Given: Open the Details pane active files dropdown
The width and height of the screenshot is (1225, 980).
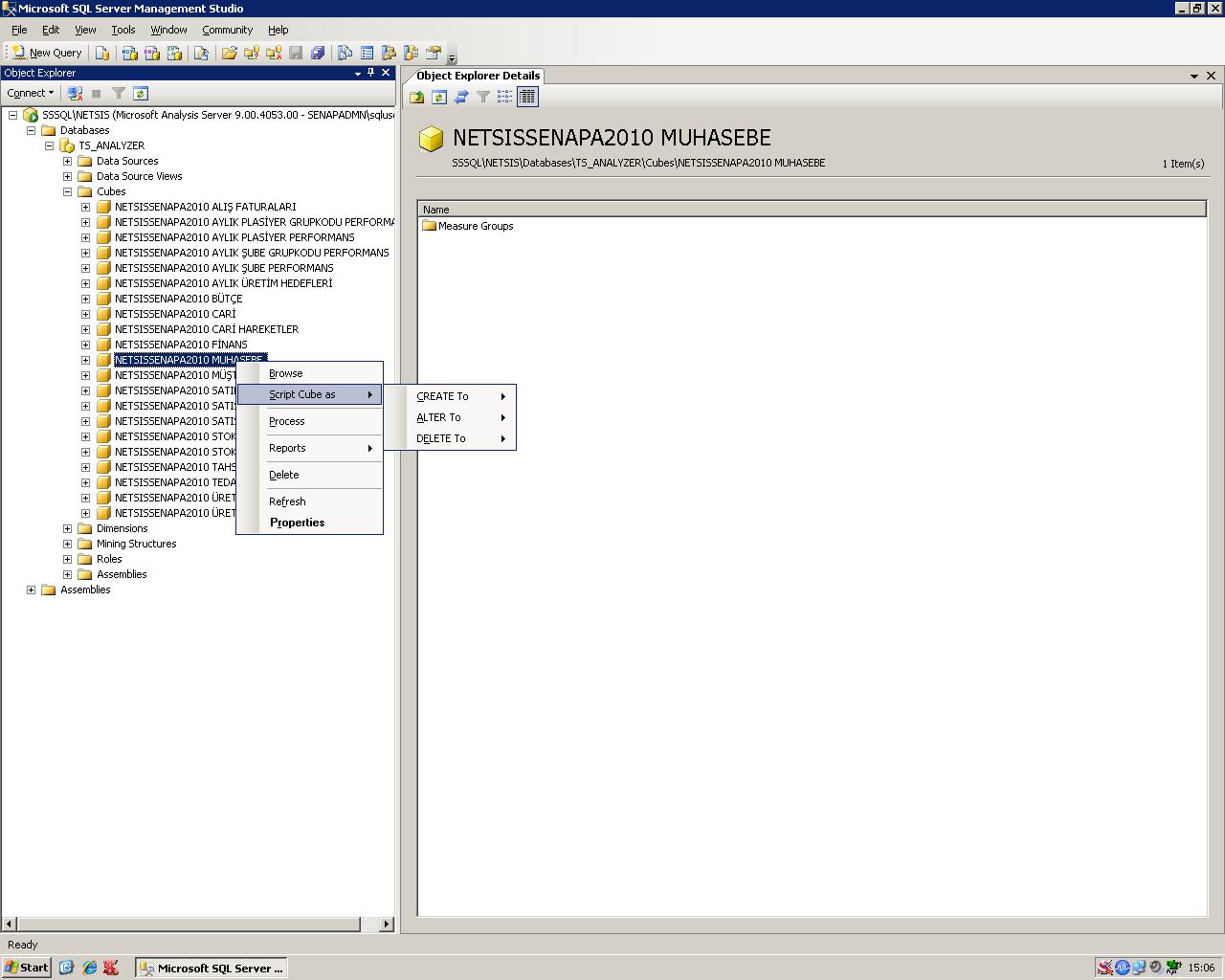Looking at the screenshot, I should [1194, 76].
